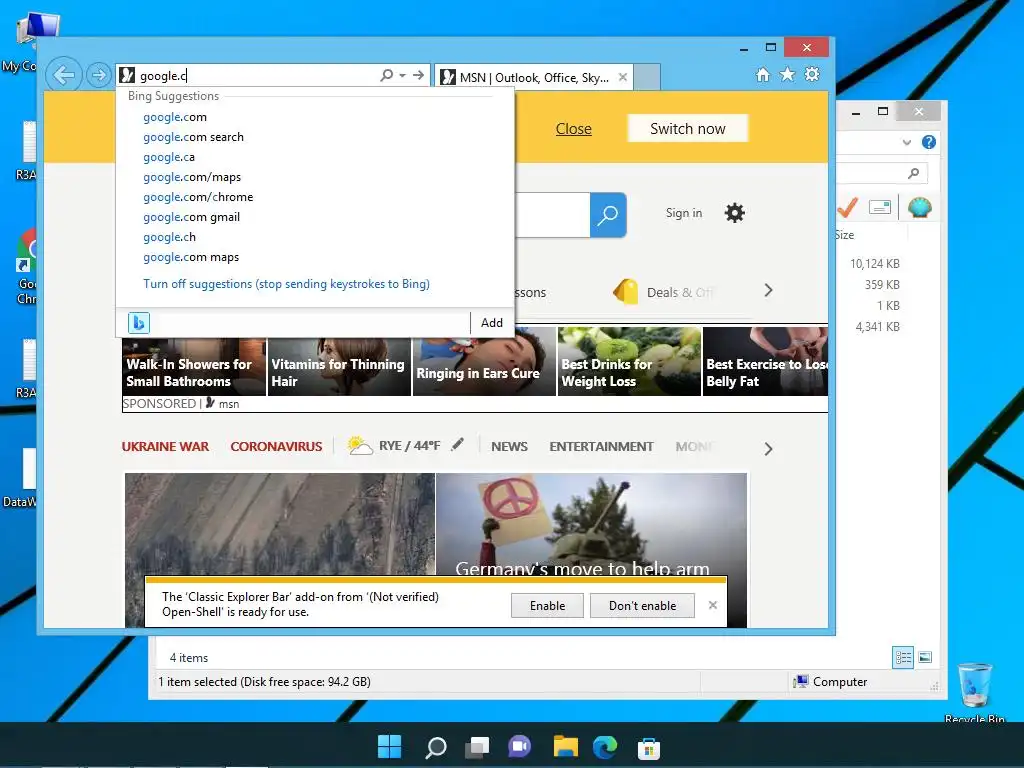The height and width of the screenshot is (768, 1024).
Task: Open Task View icon on taskbar
Action: 477,746
